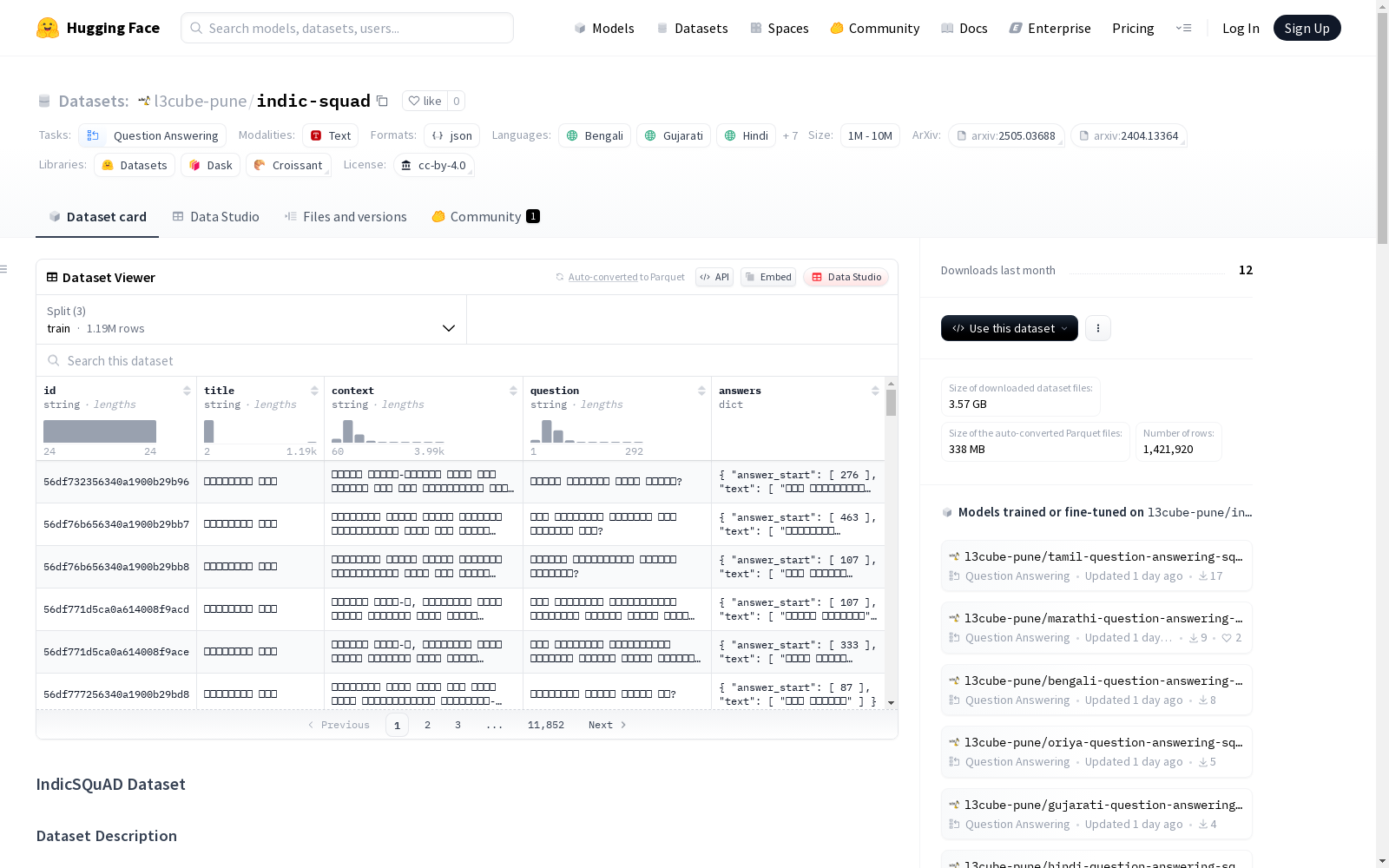The height and width of the screenshot is (868, 1389).
Task: Open the Files and versions tab
Action: coord(346,216)
